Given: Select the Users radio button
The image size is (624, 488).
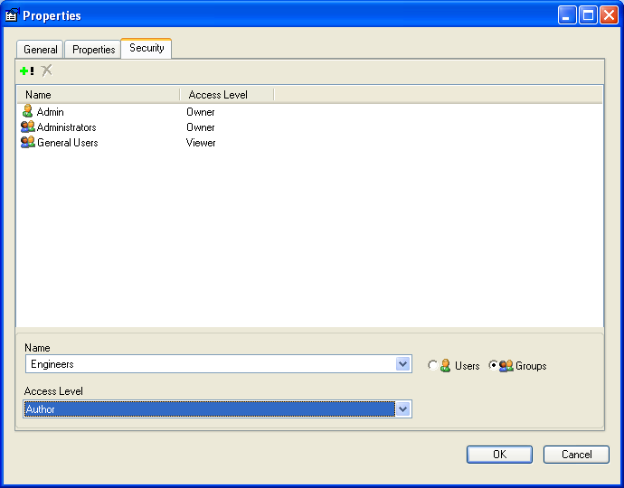Looking at the screenshot, I should (x=432, y=366).
